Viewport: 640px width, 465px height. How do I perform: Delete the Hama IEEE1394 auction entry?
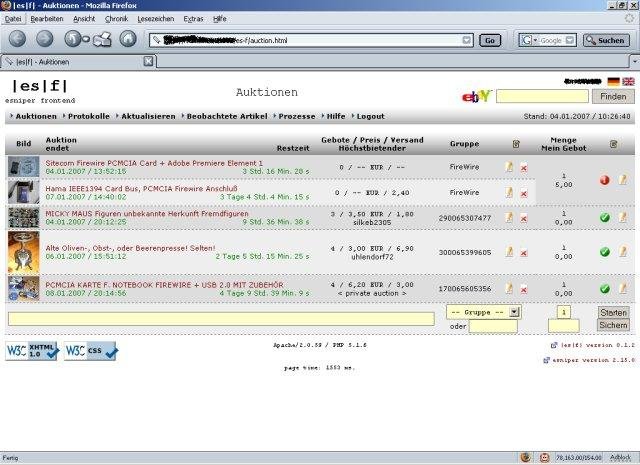(524, 194)
